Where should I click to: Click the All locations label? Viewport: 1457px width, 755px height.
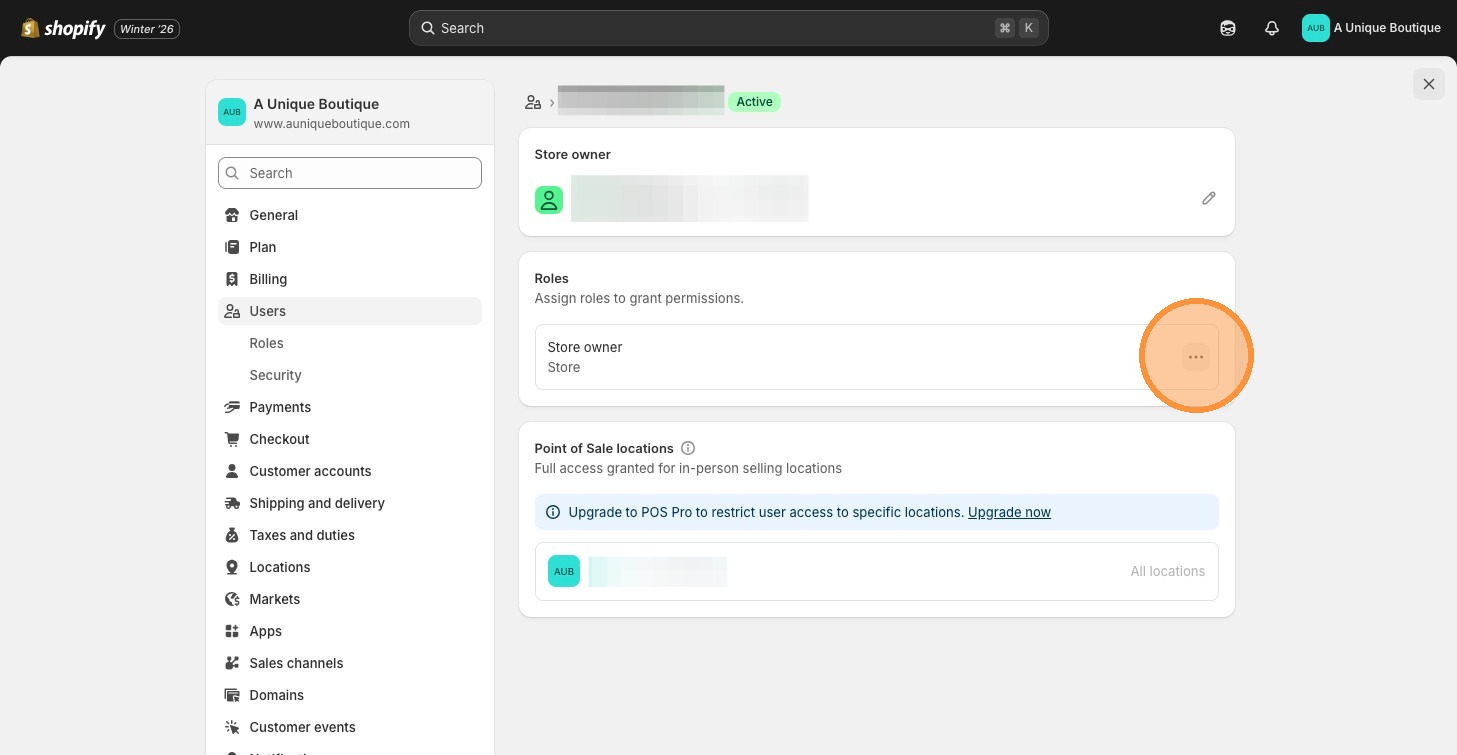pyautogui.click(x=1168, y=571)
